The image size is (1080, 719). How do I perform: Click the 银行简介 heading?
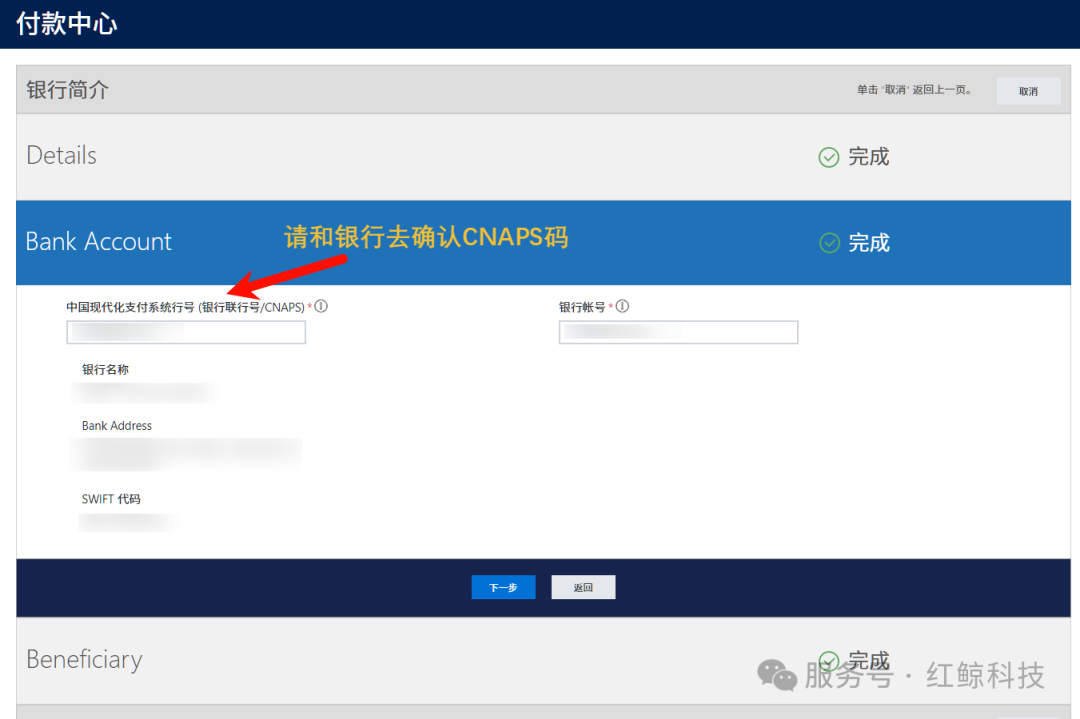pyautogui.click(x=68, y=90)
